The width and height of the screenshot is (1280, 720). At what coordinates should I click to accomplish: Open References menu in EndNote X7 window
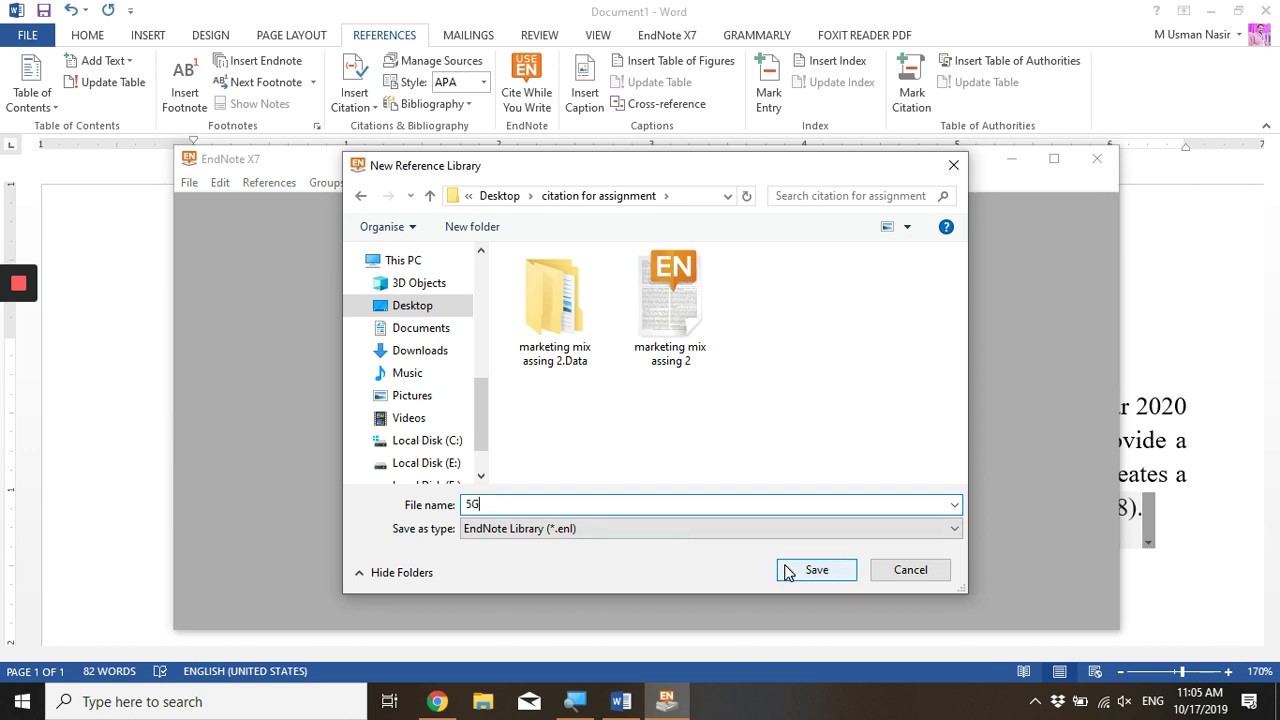click(269, 183)
